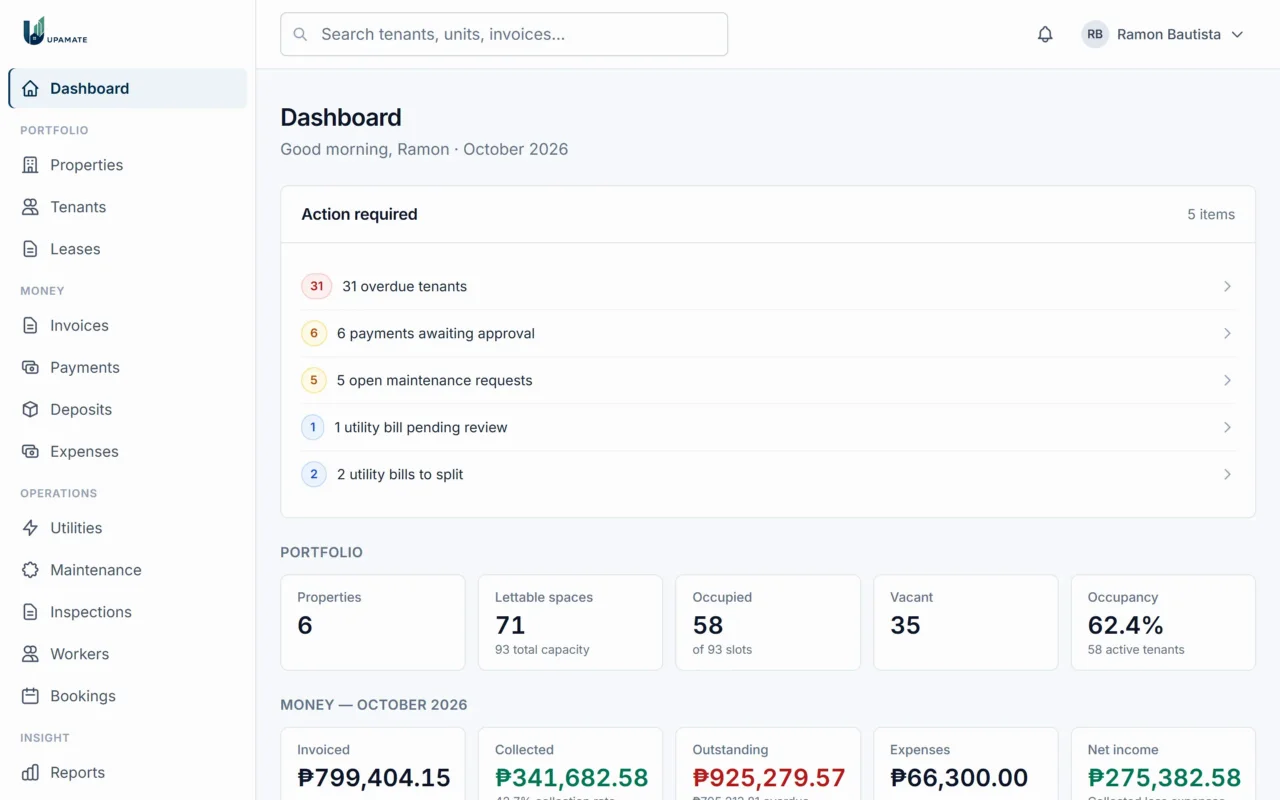Click the Vacant 35 card
The height and width of the screenshot is (800, 1280).
[x=966, y=622]
